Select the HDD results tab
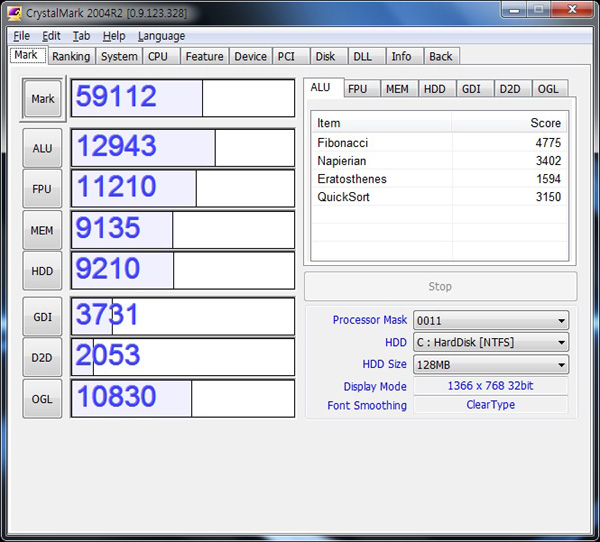The image size is (600, 542). 437,89
